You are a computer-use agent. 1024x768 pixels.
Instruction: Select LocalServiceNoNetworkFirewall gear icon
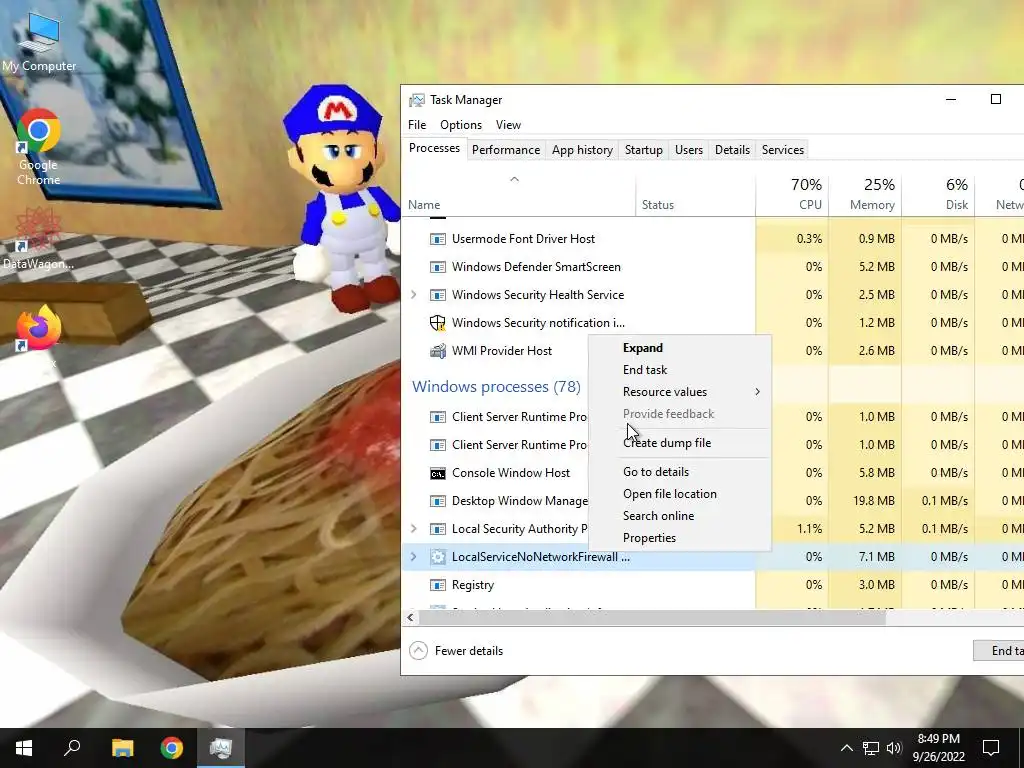point(438,557)
